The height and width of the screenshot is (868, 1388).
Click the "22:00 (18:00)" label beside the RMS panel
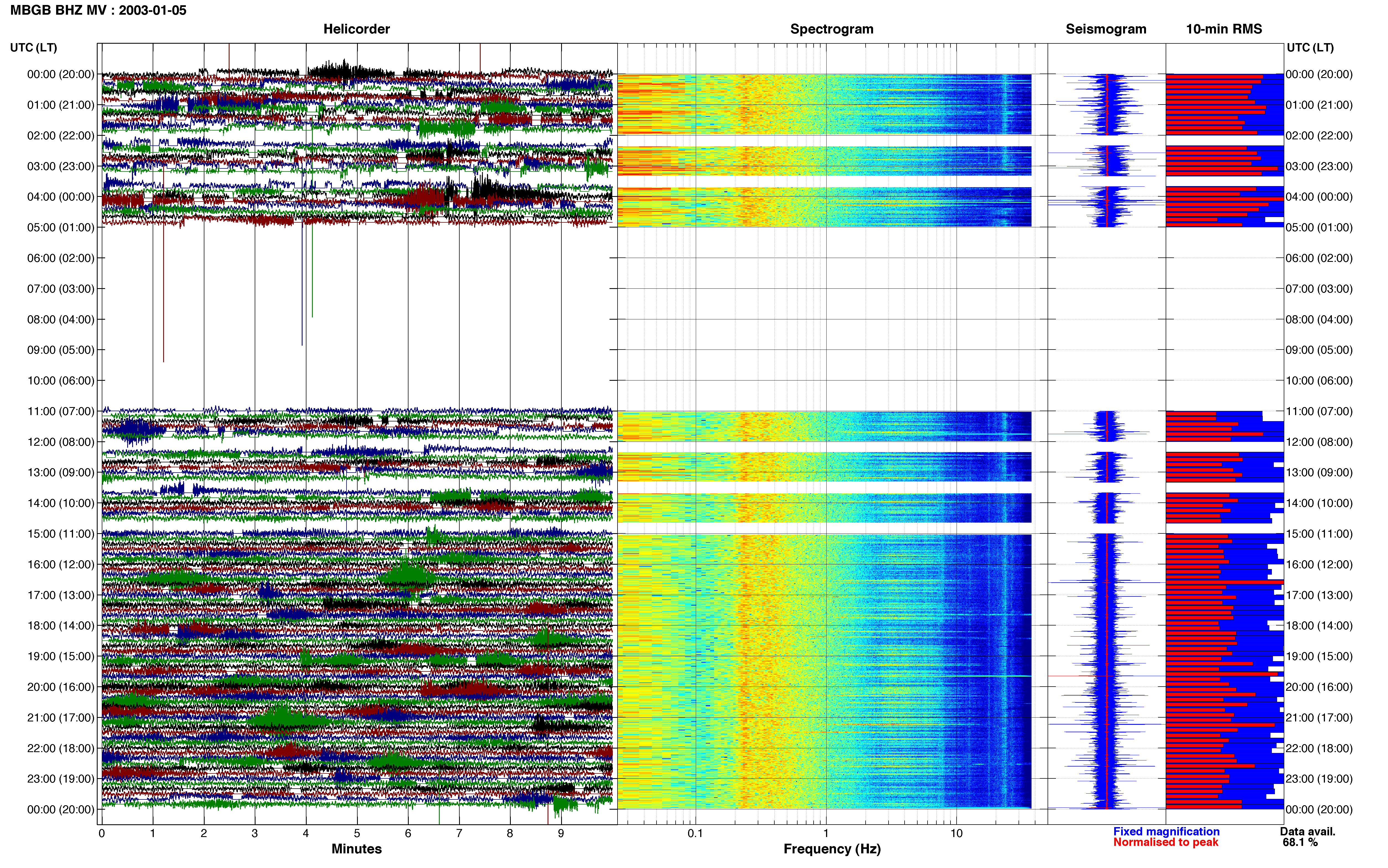coord(1319,749)
